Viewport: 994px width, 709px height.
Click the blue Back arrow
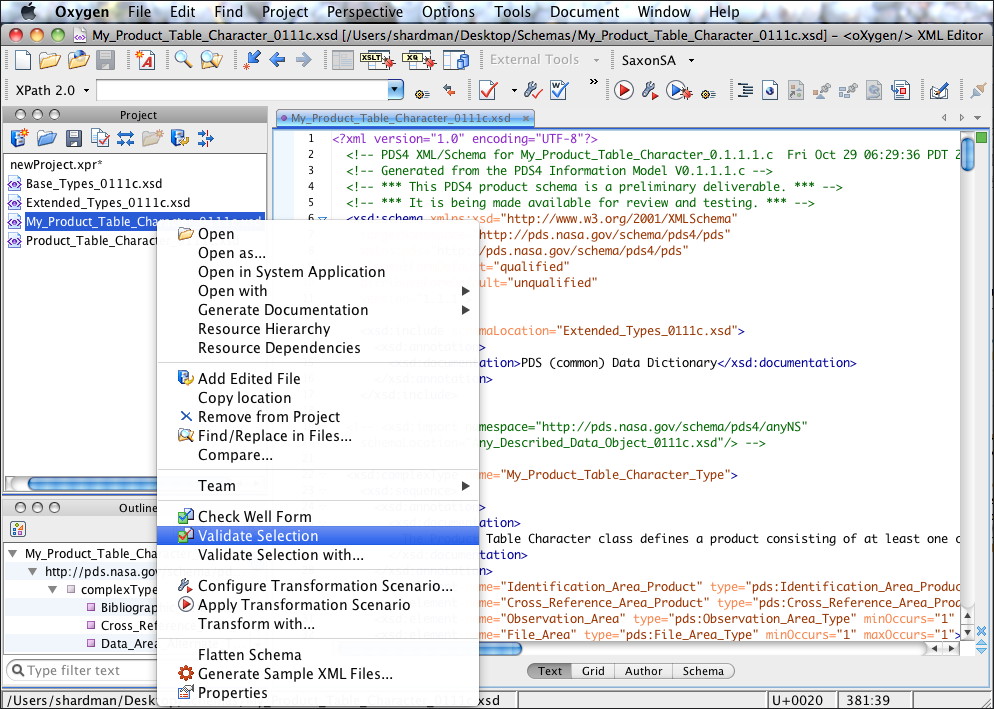pos(277,60)
